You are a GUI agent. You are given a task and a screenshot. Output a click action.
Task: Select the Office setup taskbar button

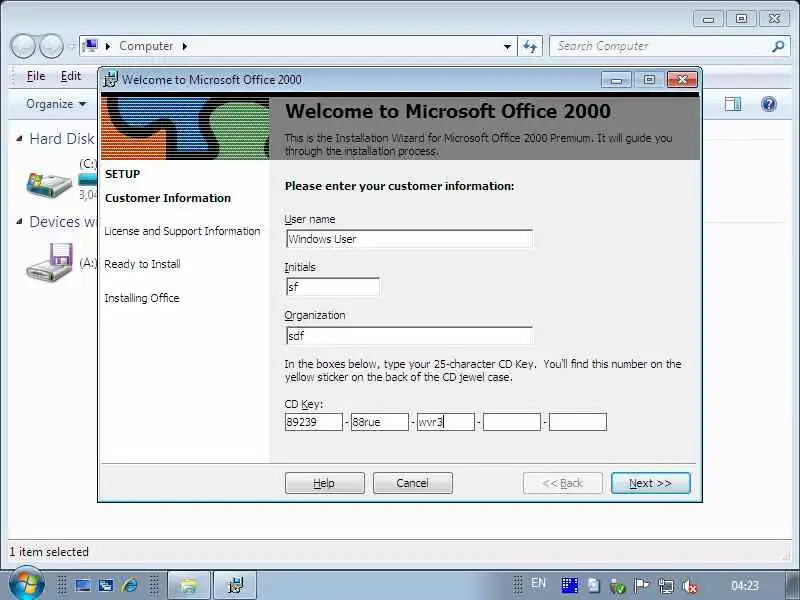[235, 585]
